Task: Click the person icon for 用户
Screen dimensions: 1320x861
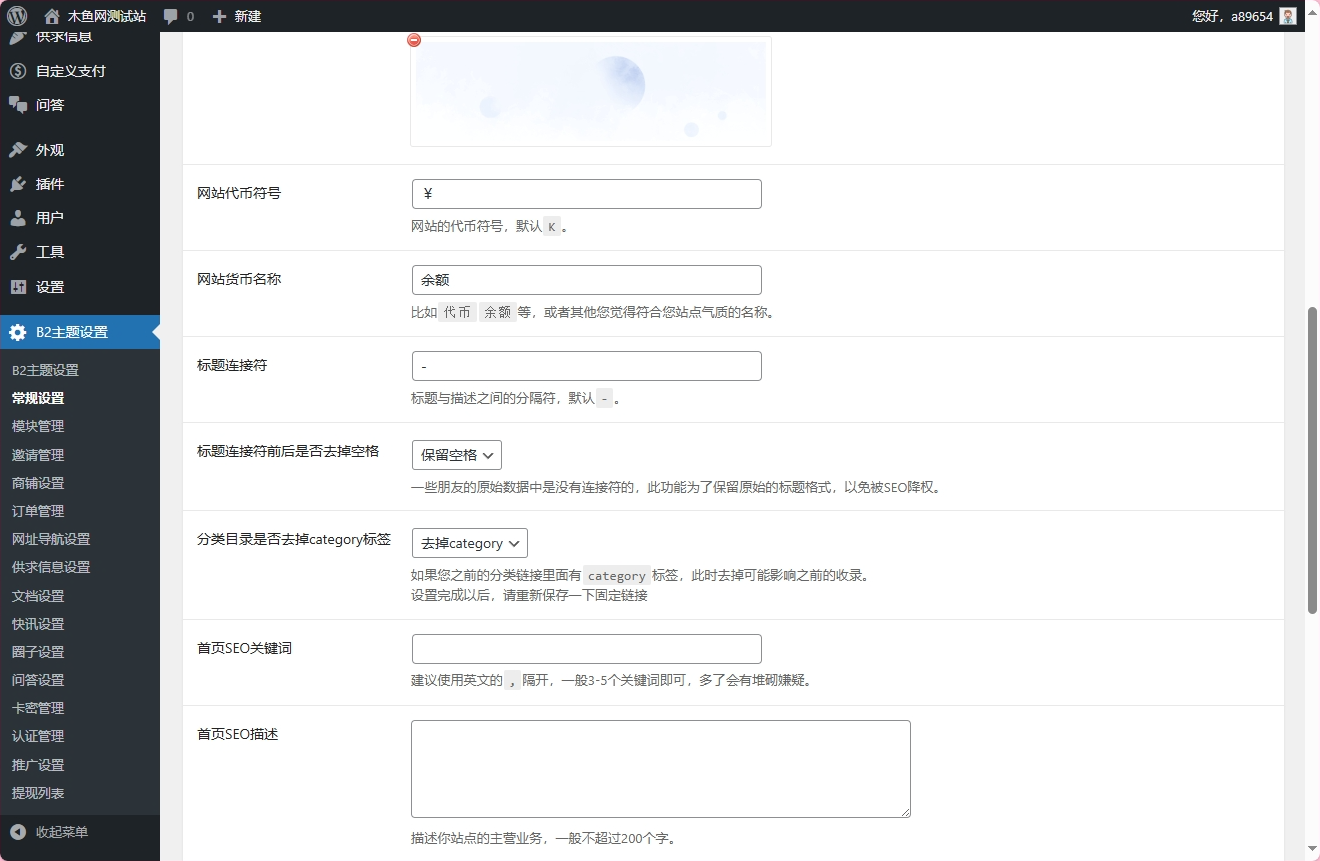Action: tap(18, 218)
